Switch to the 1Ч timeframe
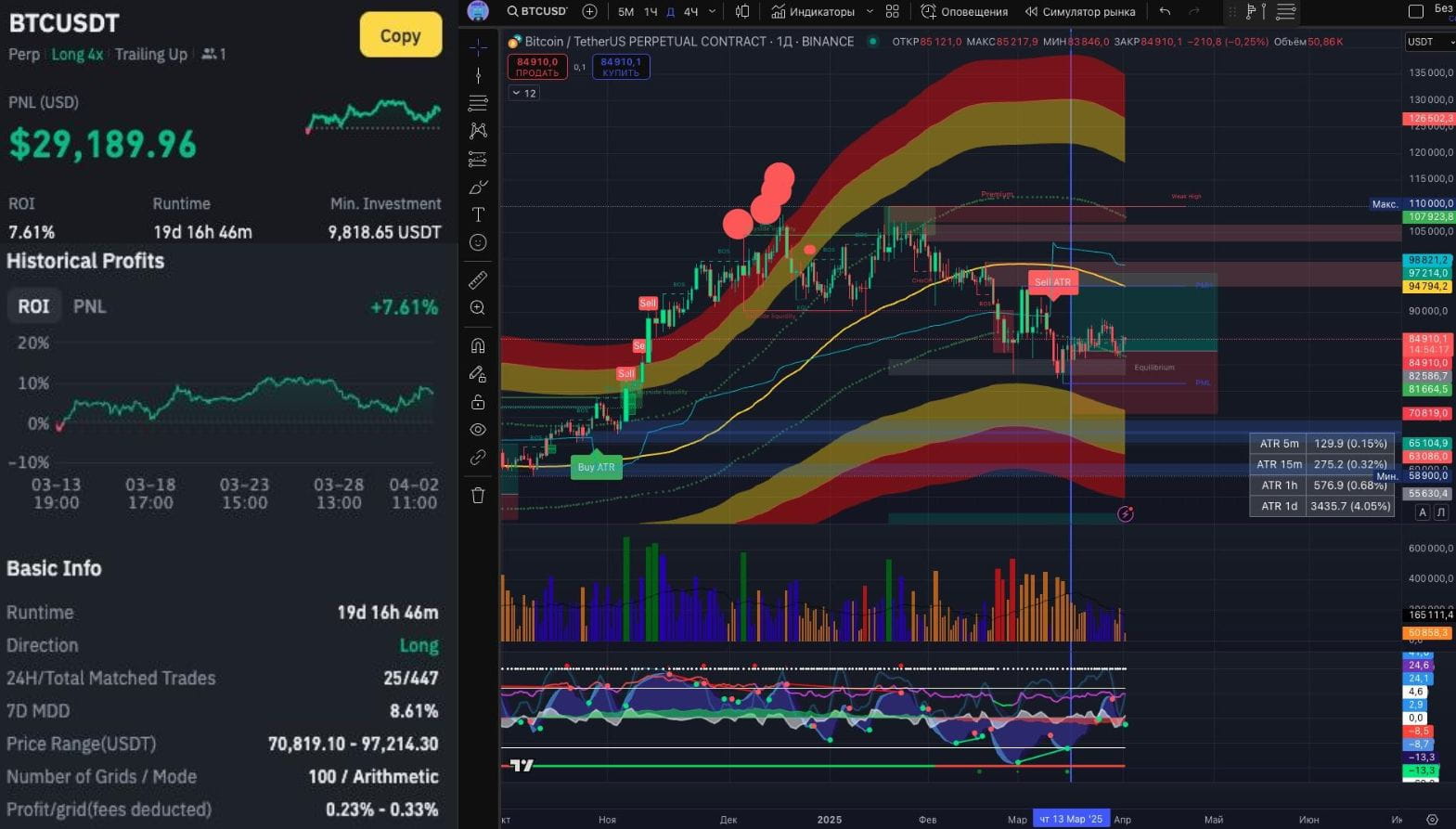The image size is (1456, 829). pos(651,11)
